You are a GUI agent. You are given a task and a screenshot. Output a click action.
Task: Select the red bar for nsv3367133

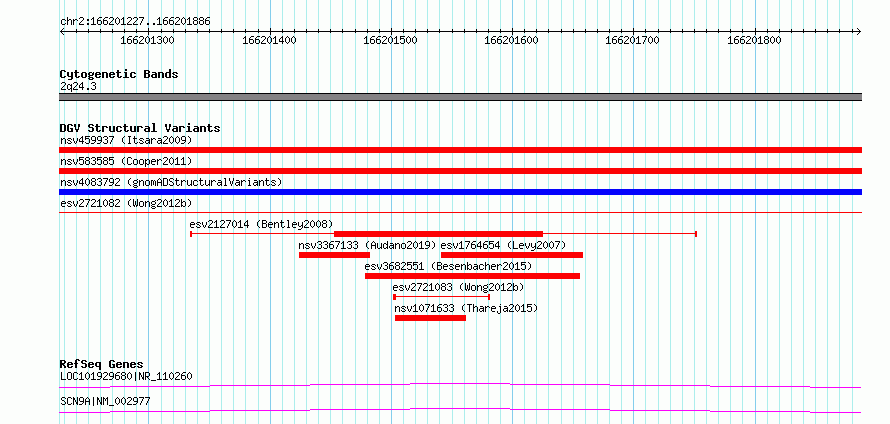334,255
